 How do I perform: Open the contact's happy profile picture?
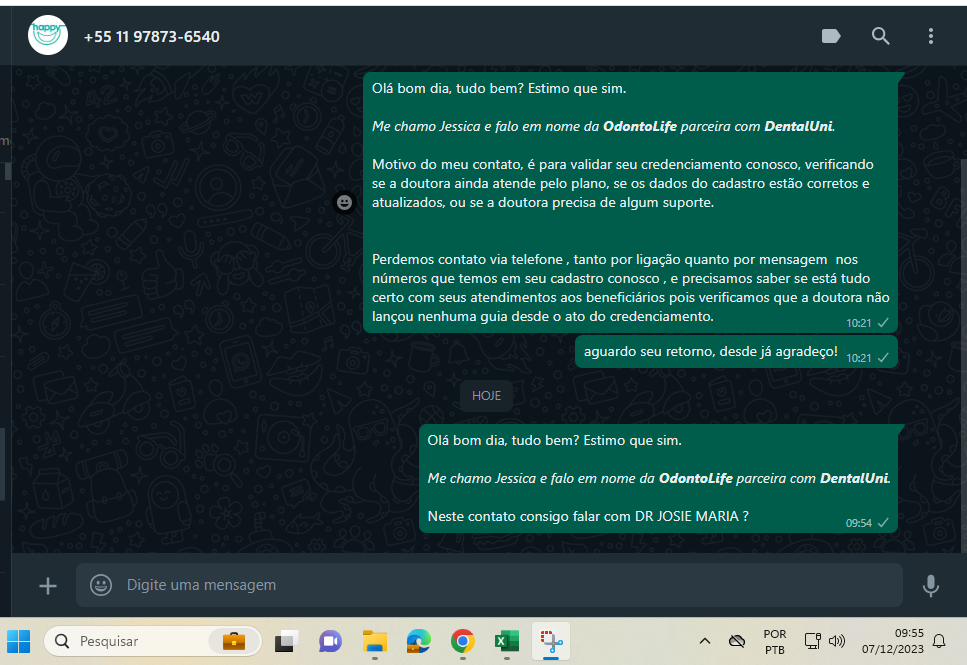point(48,35)
